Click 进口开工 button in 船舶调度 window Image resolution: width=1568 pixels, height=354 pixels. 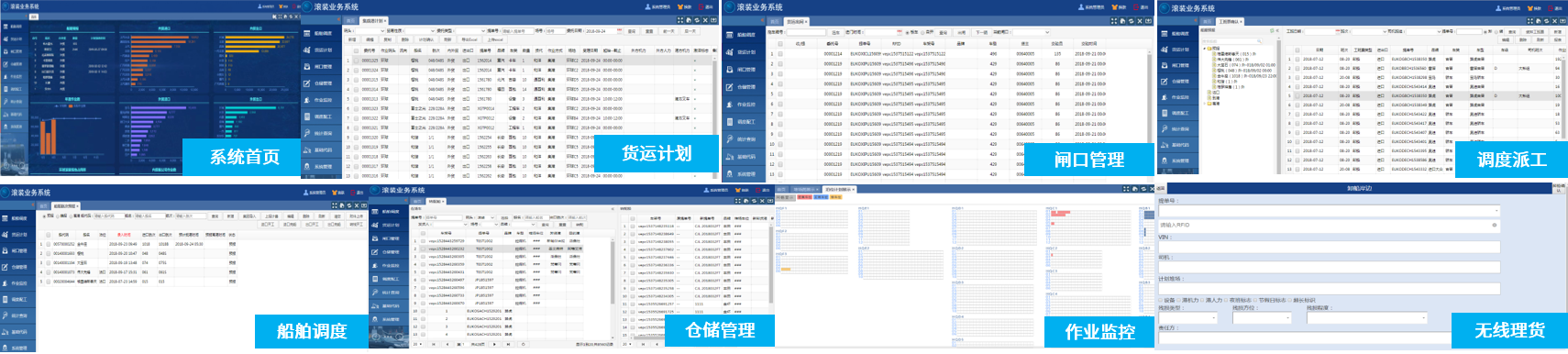(x=268, y=224)
